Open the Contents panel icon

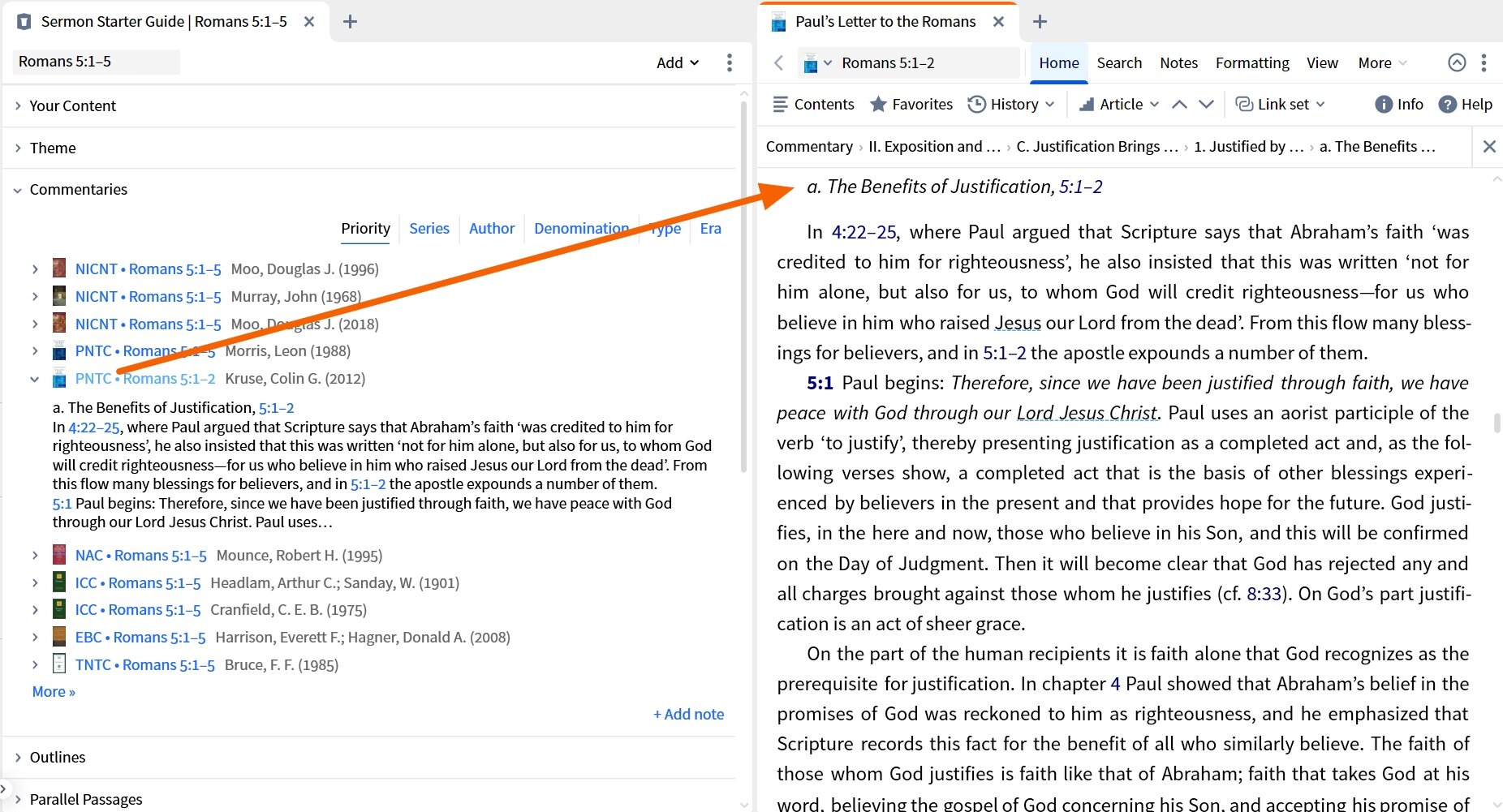pos(781,104)
